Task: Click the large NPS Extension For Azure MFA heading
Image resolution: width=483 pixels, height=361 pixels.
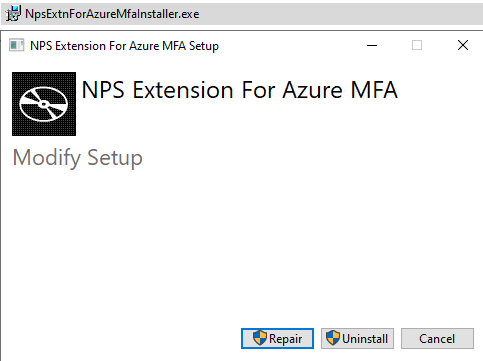Action: (240, 90)
